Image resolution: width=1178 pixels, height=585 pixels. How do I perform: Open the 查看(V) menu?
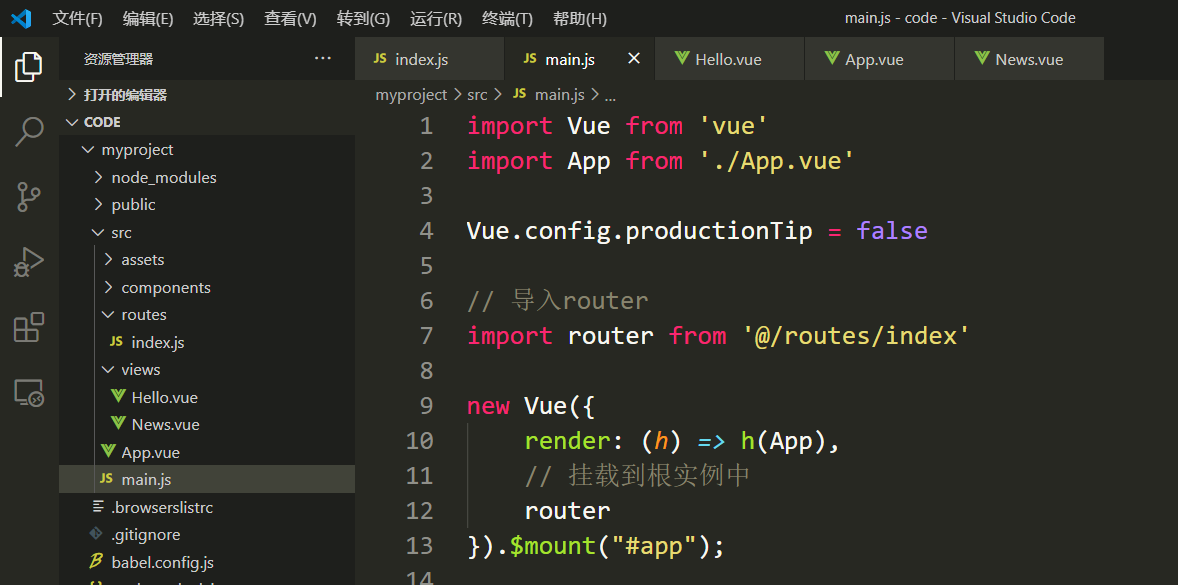(290, 19)
